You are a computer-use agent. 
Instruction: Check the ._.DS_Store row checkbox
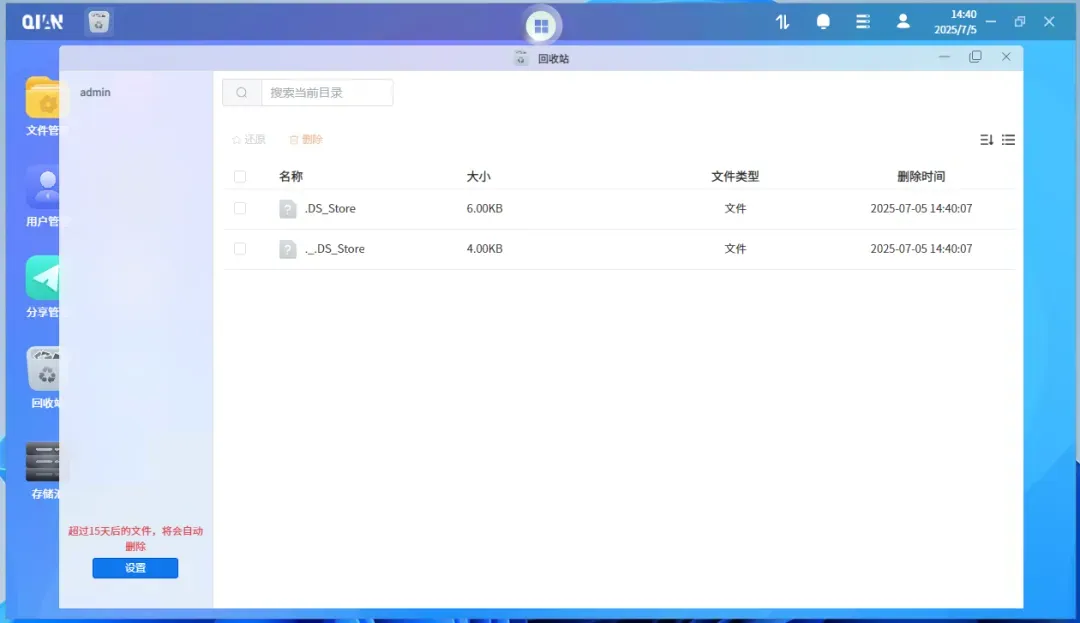point(240,249)
